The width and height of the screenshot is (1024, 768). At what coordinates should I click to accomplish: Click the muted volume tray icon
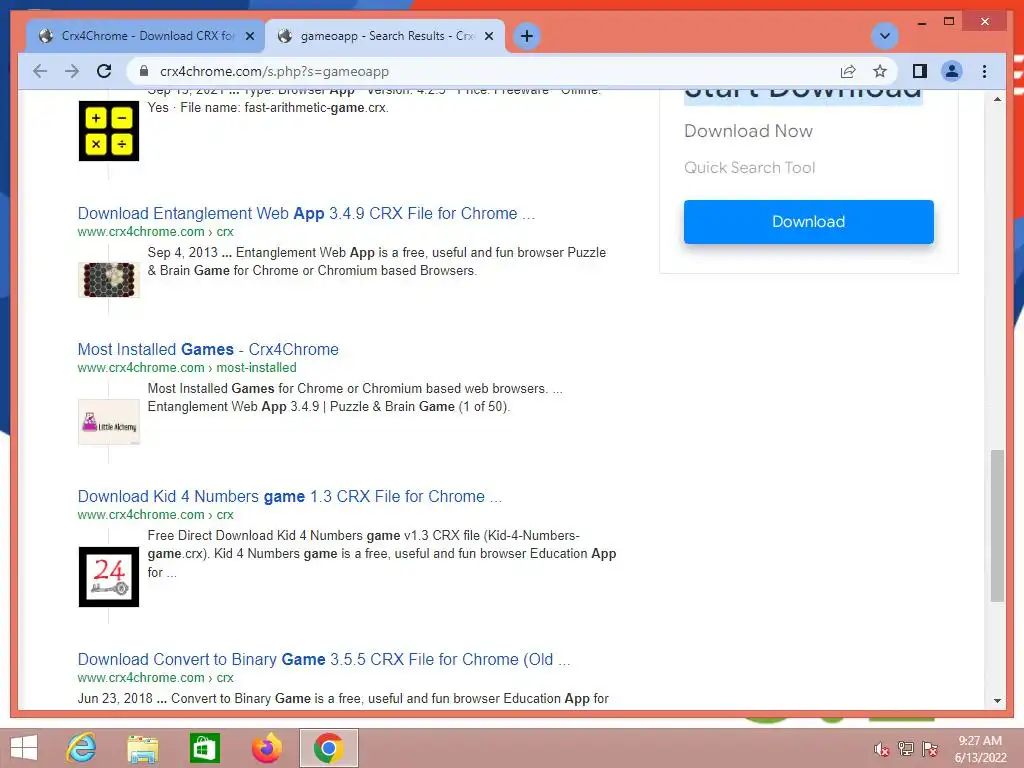(882, 749)
